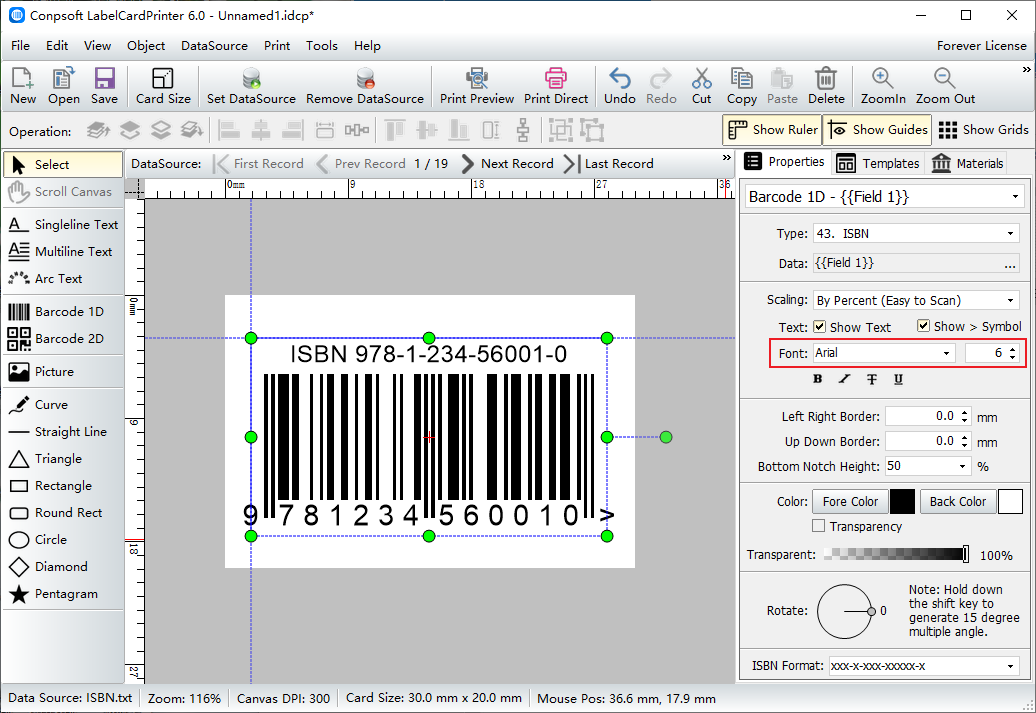Click the black fore color swatch
Image resolution: width=1036 pixels, height=713 pixels.
[x=902, y=502]
